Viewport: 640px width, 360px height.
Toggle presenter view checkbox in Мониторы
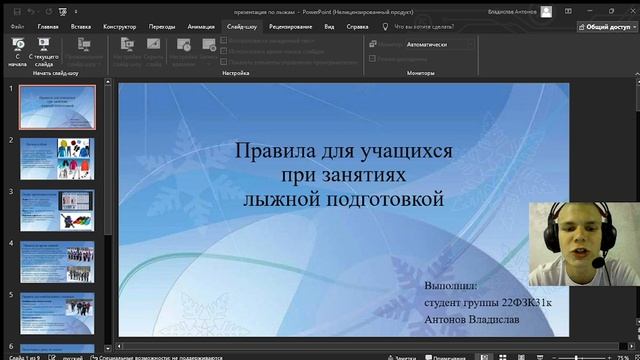pos(372,59)
